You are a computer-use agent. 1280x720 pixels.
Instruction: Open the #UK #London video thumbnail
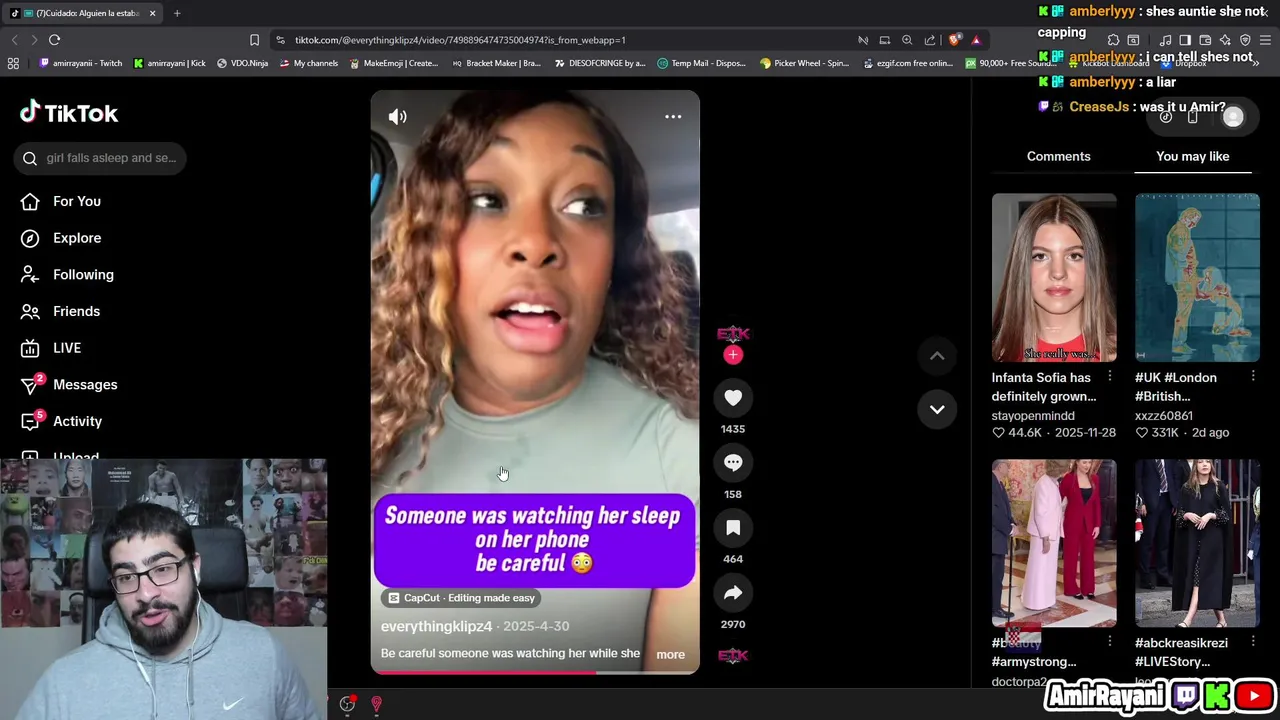point(1197,278)
